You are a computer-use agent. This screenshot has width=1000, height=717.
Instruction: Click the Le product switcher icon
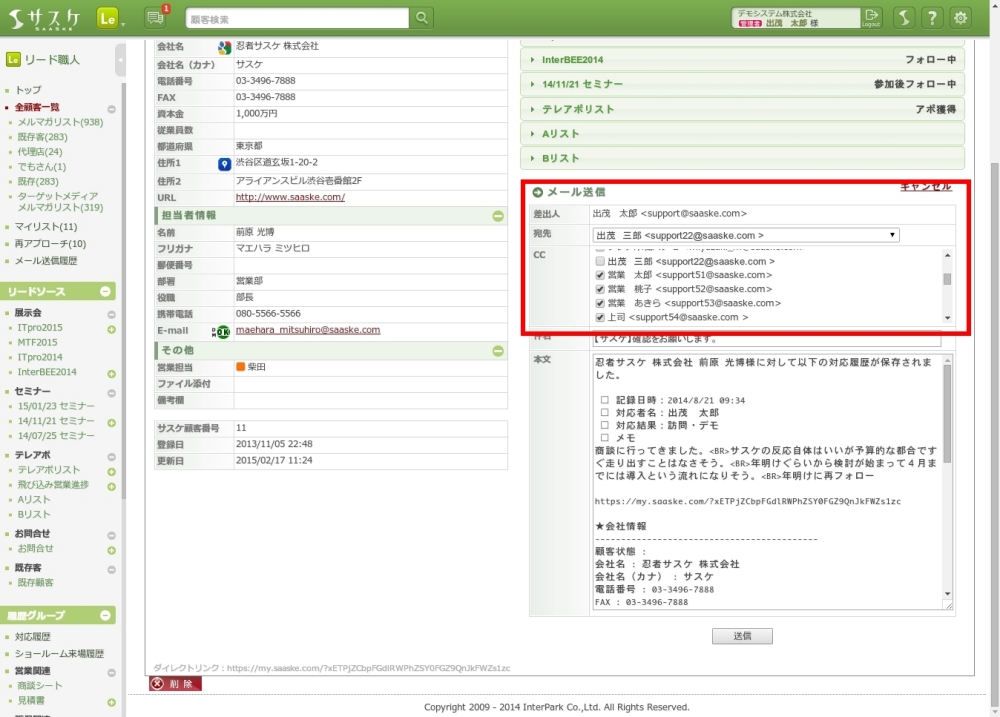point(108,18)
